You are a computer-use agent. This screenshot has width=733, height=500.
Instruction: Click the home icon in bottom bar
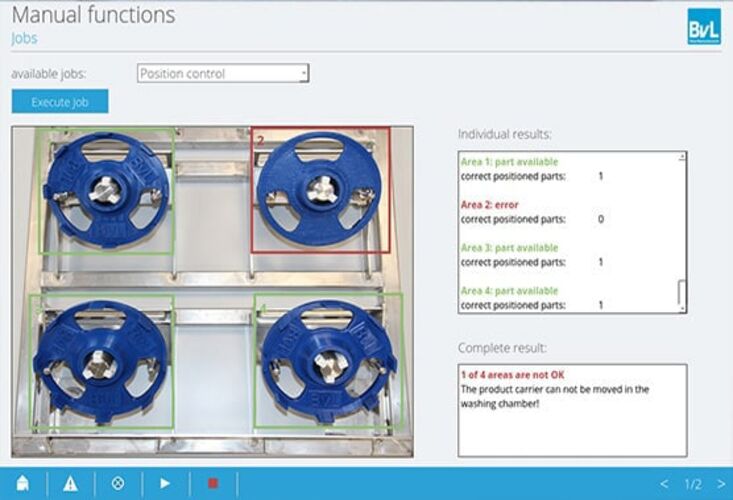22,483
